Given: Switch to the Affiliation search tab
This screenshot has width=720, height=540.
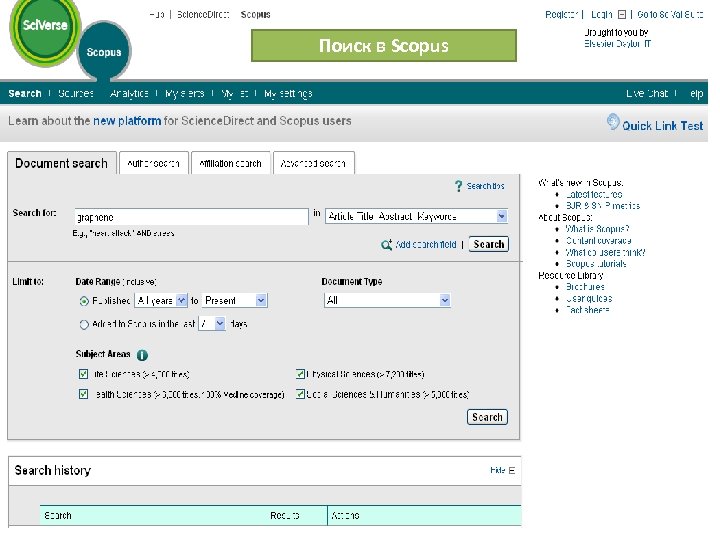Looking at the screenshot, I should [230, 163].
